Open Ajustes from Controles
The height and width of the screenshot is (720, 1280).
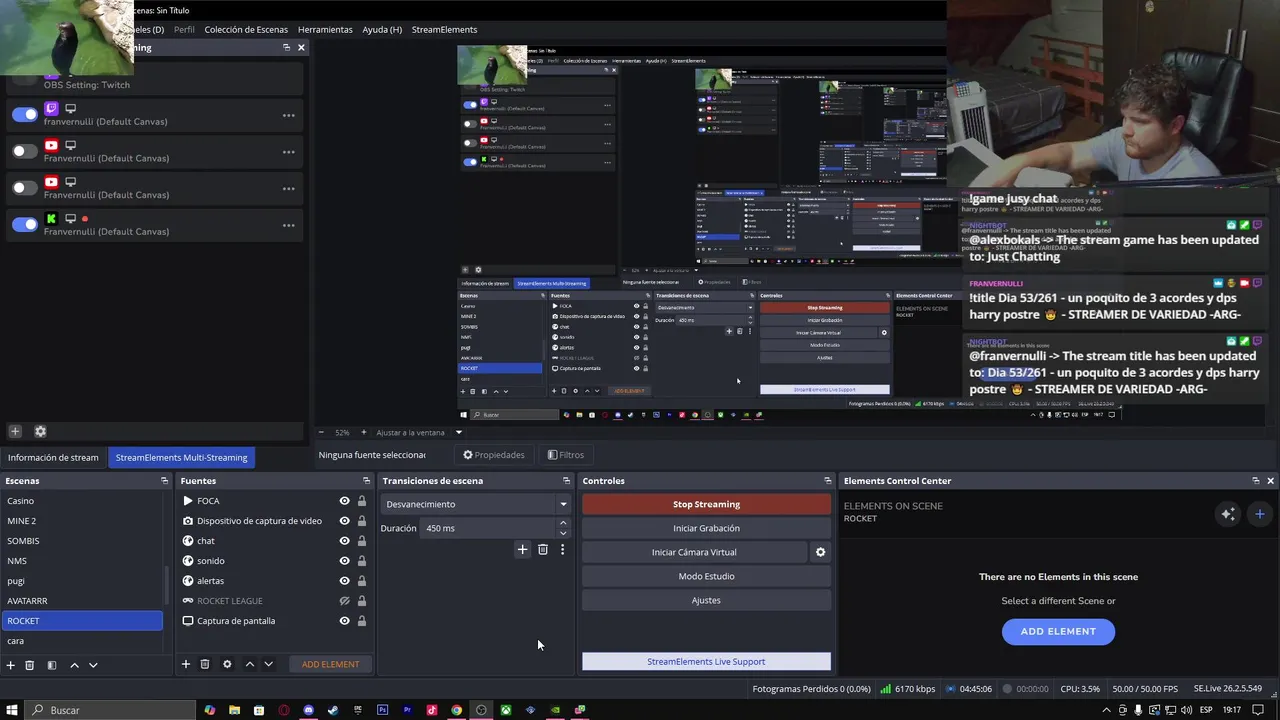point(706,600)
